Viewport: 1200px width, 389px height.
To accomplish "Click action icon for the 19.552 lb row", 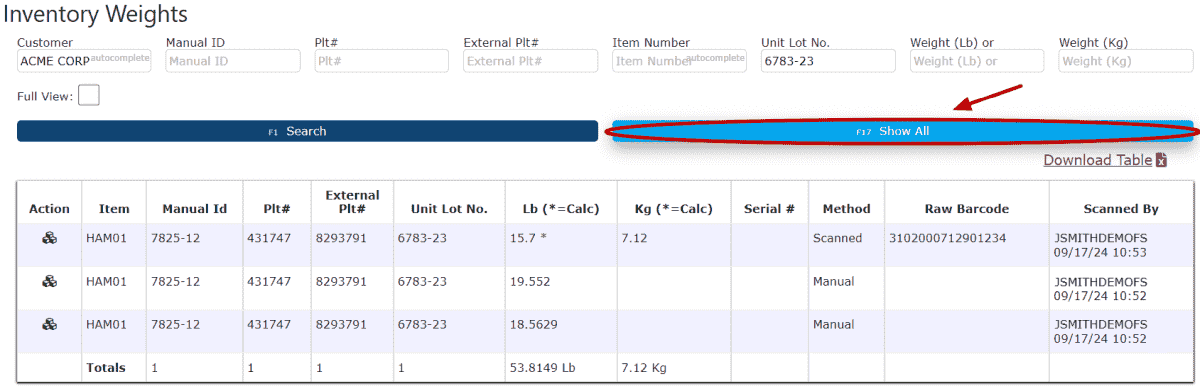I will pyautogui.click(x=49, y=281).
